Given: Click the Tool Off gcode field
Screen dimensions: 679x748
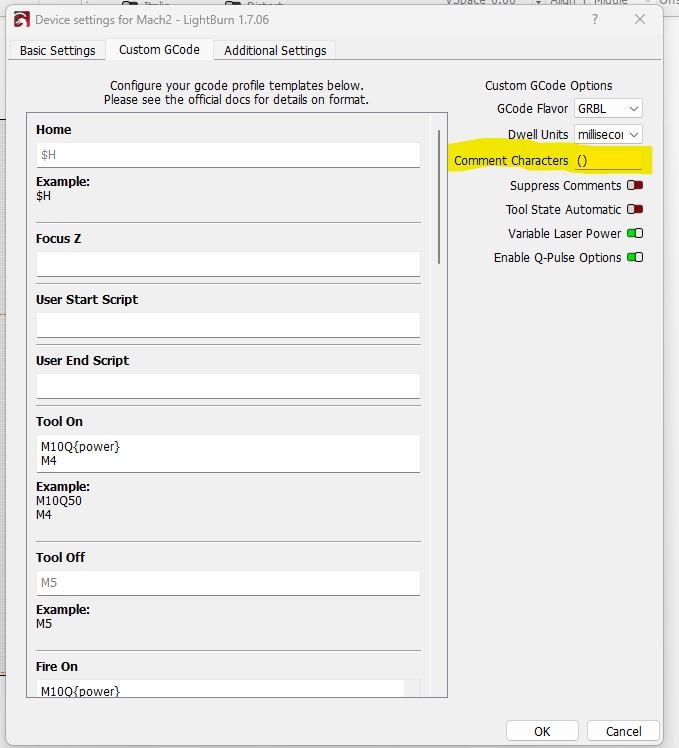Looking at the screenshot, I should click(228, 583).
